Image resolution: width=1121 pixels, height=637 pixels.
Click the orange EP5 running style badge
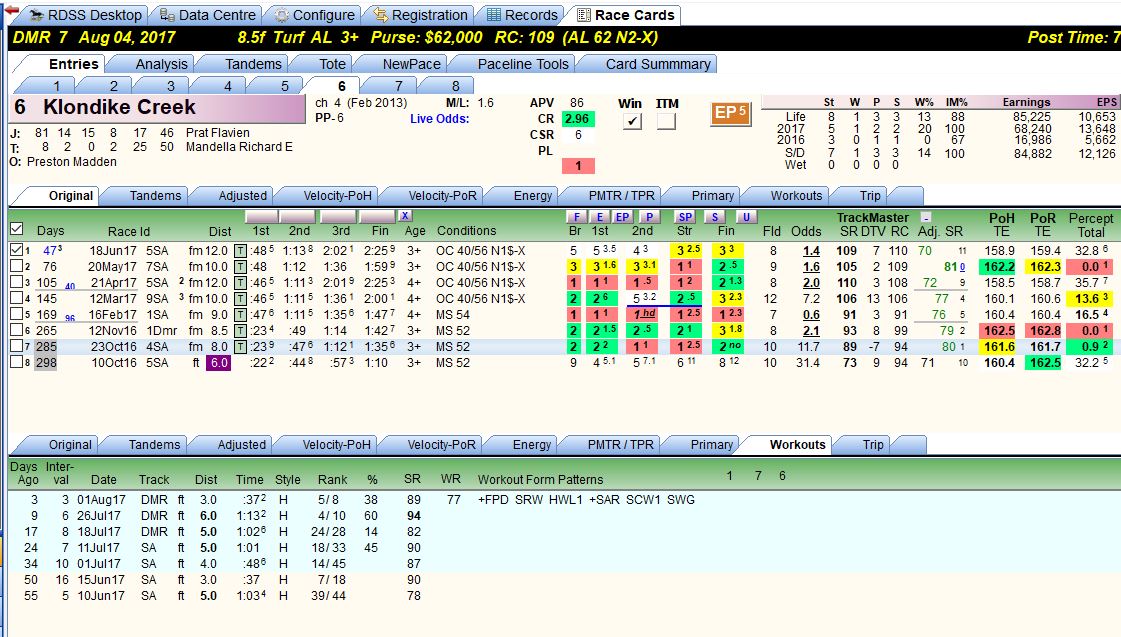pos(731,113)
